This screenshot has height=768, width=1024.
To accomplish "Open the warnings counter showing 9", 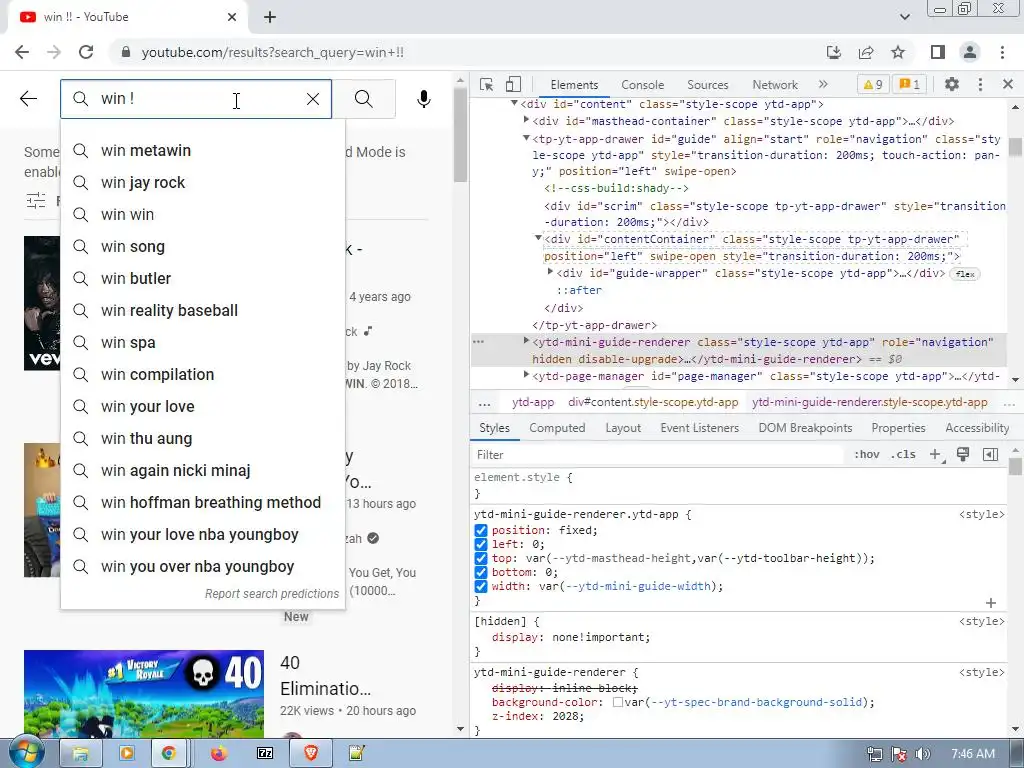I will 872,84.
